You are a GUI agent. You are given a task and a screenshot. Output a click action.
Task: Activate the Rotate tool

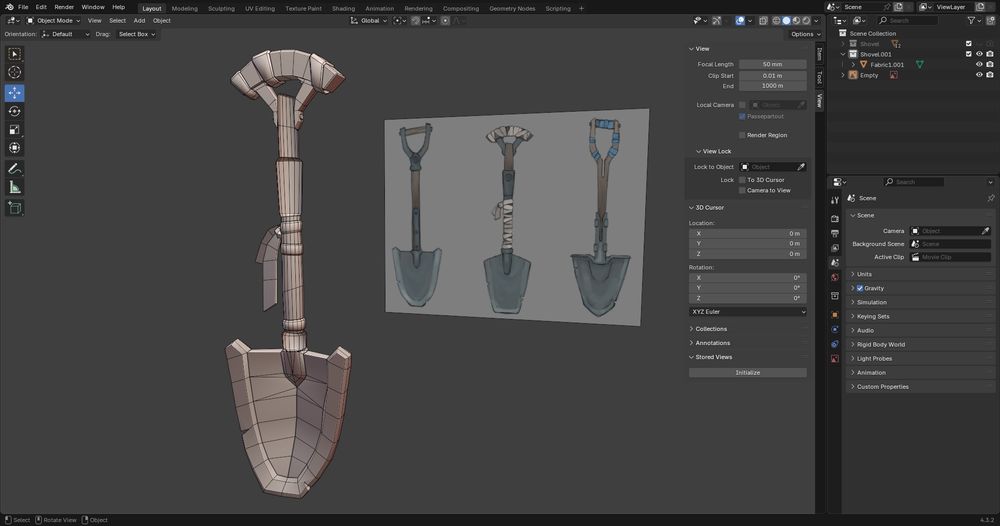(15, 111)
